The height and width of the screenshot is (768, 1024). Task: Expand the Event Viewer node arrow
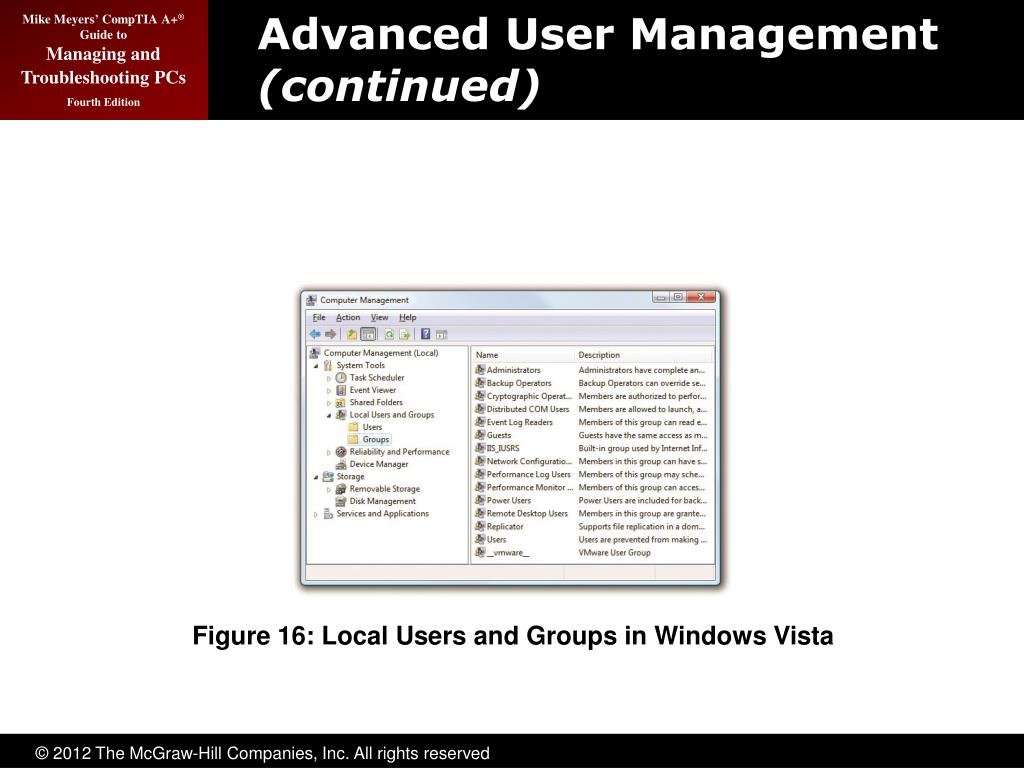click(328, 391)
